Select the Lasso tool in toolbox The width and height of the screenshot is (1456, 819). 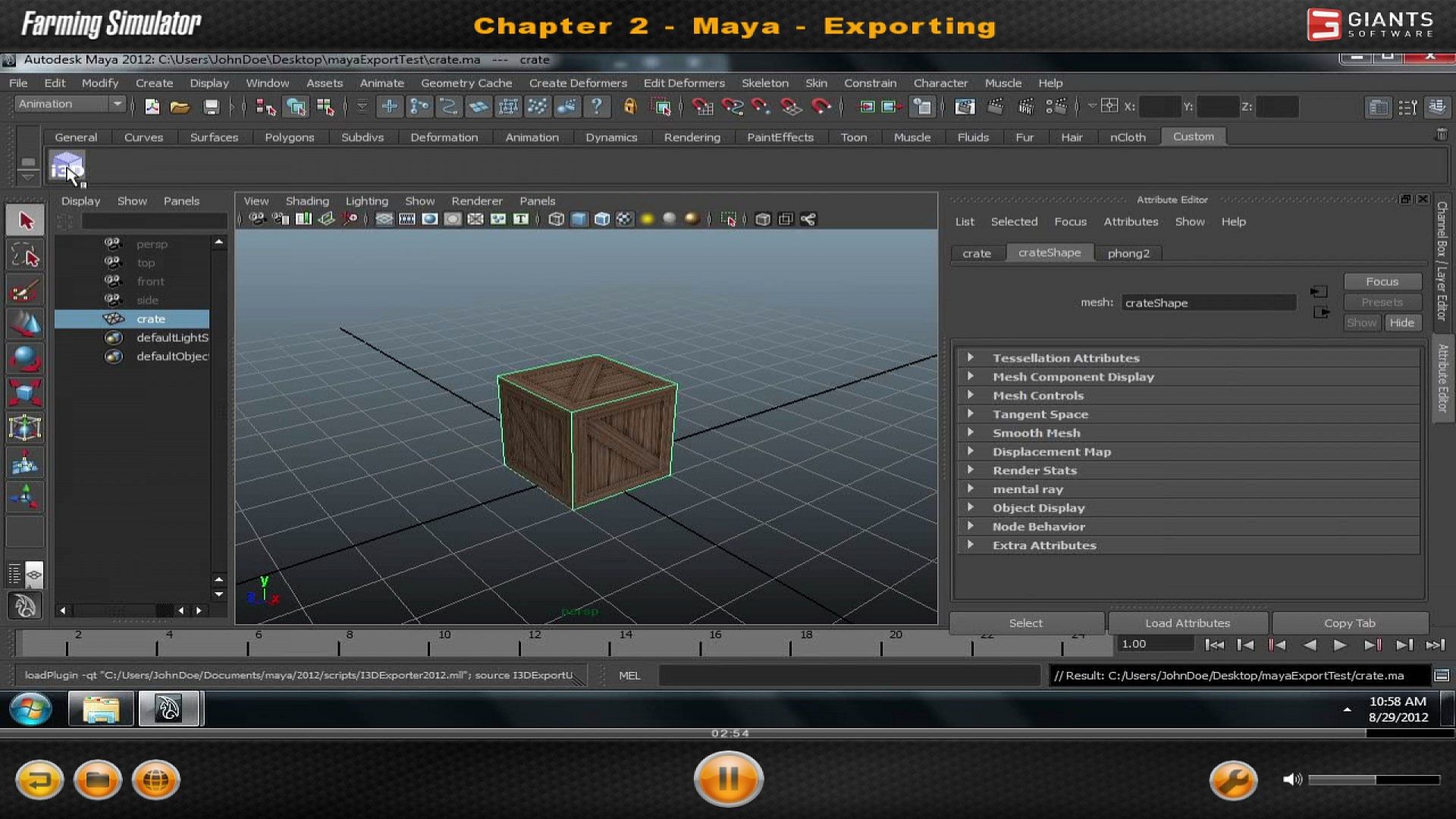[25, 256]
